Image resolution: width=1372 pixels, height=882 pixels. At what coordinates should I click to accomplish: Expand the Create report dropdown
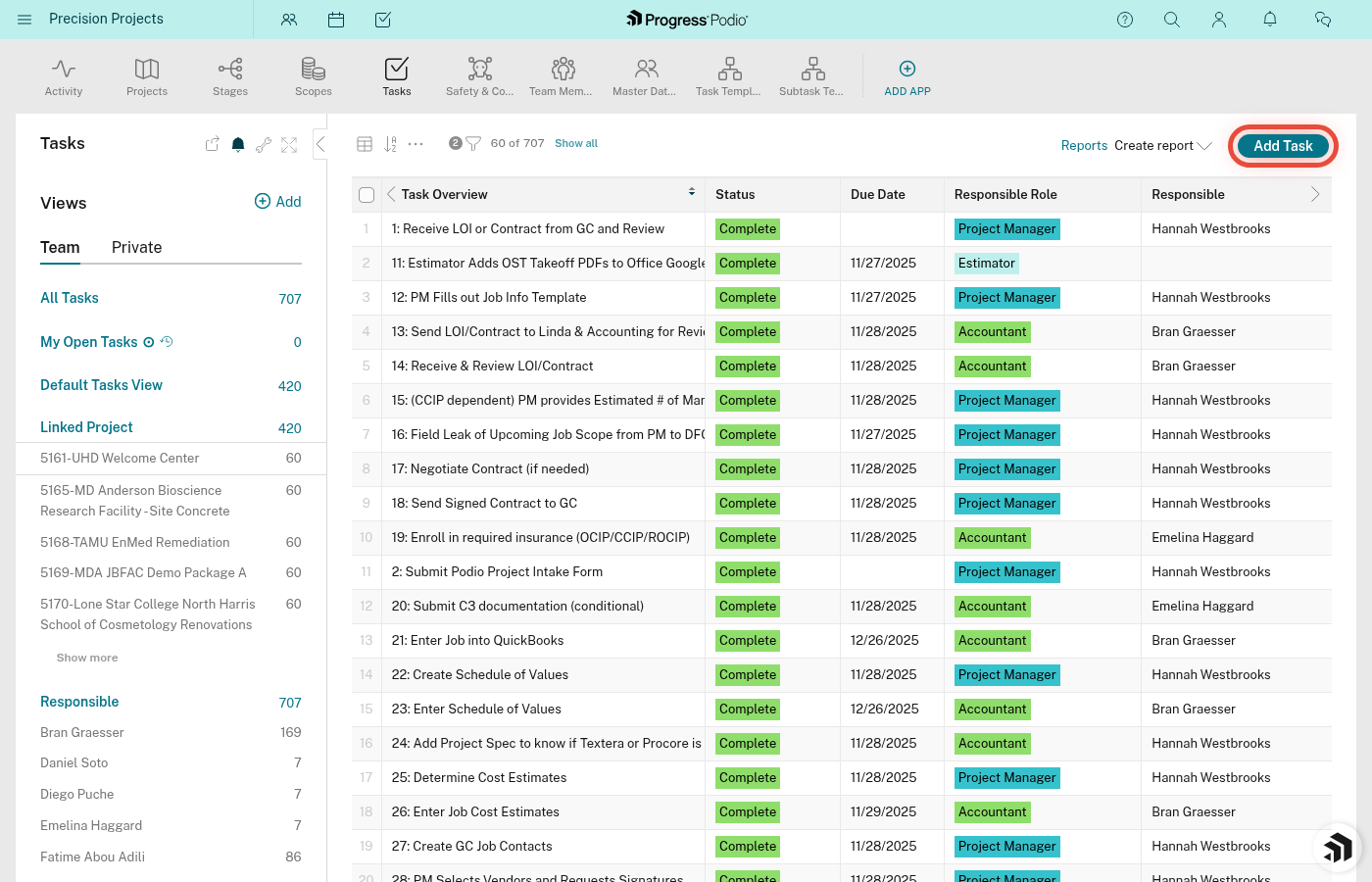click(x=1163, y=146)
